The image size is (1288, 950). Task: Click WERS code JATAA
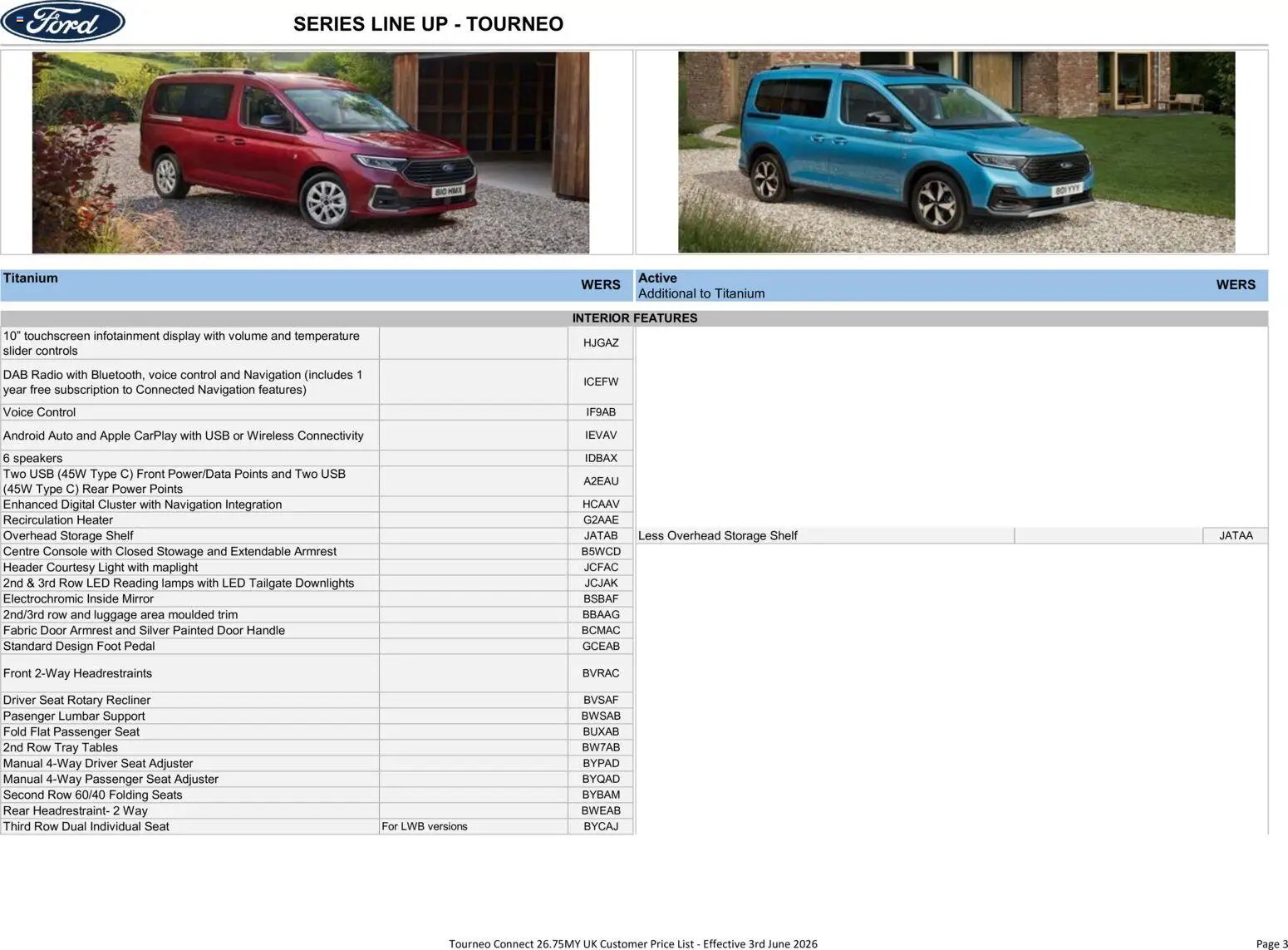click(x=1236, y=536)
